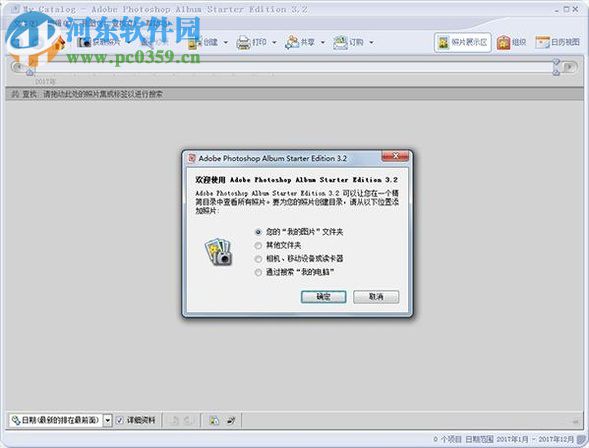The height and width of the screenshot is (448, 589).
Task: Click the 0 个项目 status text
Action: pos(447,439)
